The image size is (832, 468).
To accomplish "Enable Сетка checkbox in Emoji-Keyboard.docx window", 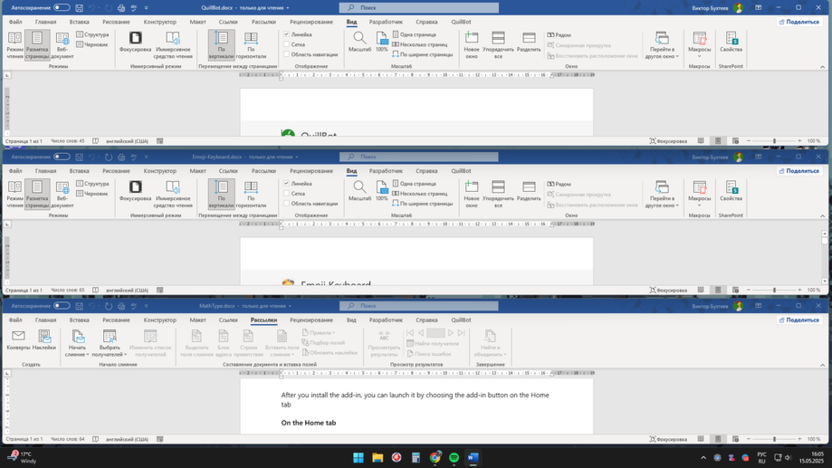I will click(287, 194).
